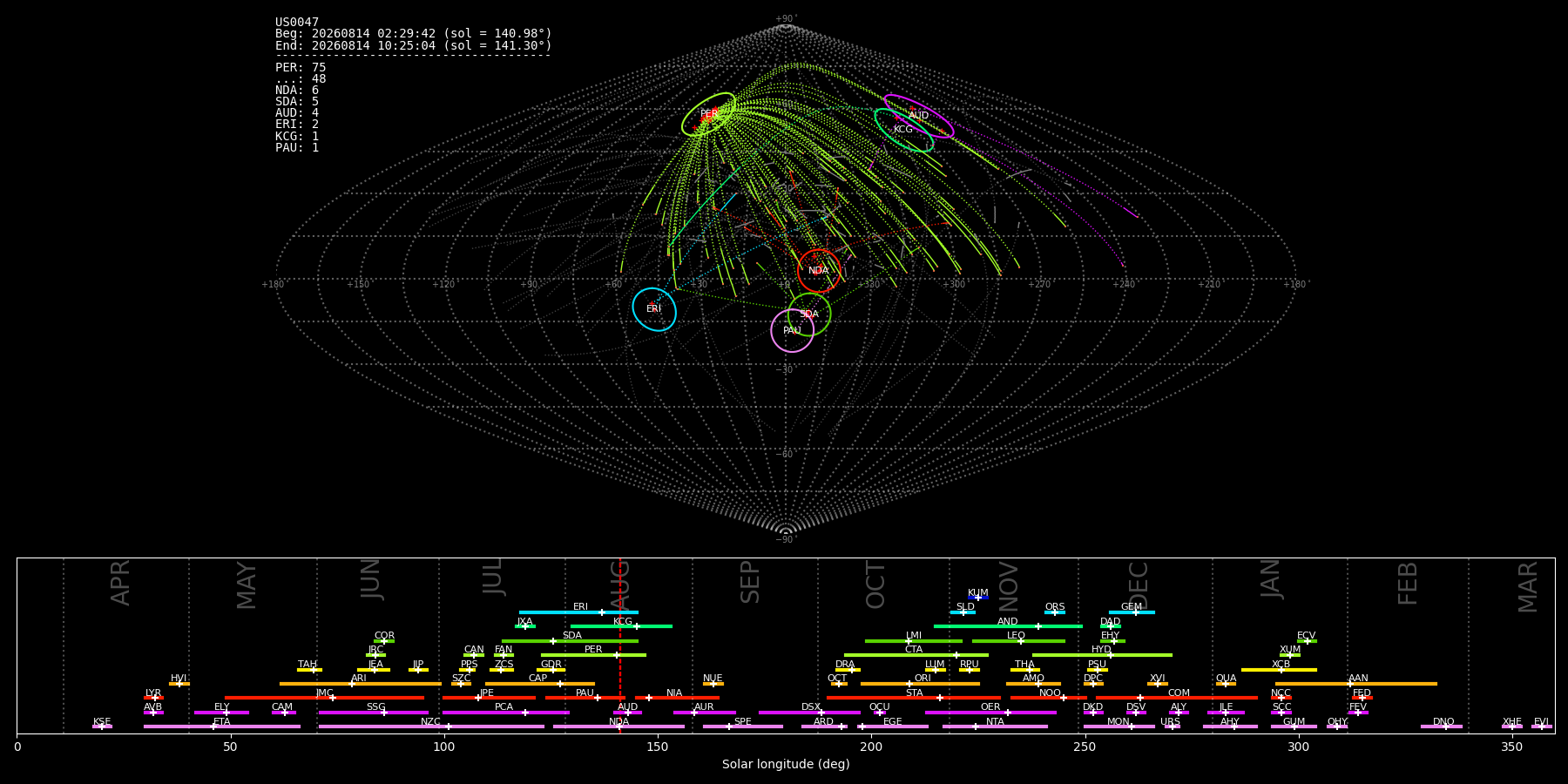Click the US0047 station title
The image size is (1568, 784).
pos(297,22)
